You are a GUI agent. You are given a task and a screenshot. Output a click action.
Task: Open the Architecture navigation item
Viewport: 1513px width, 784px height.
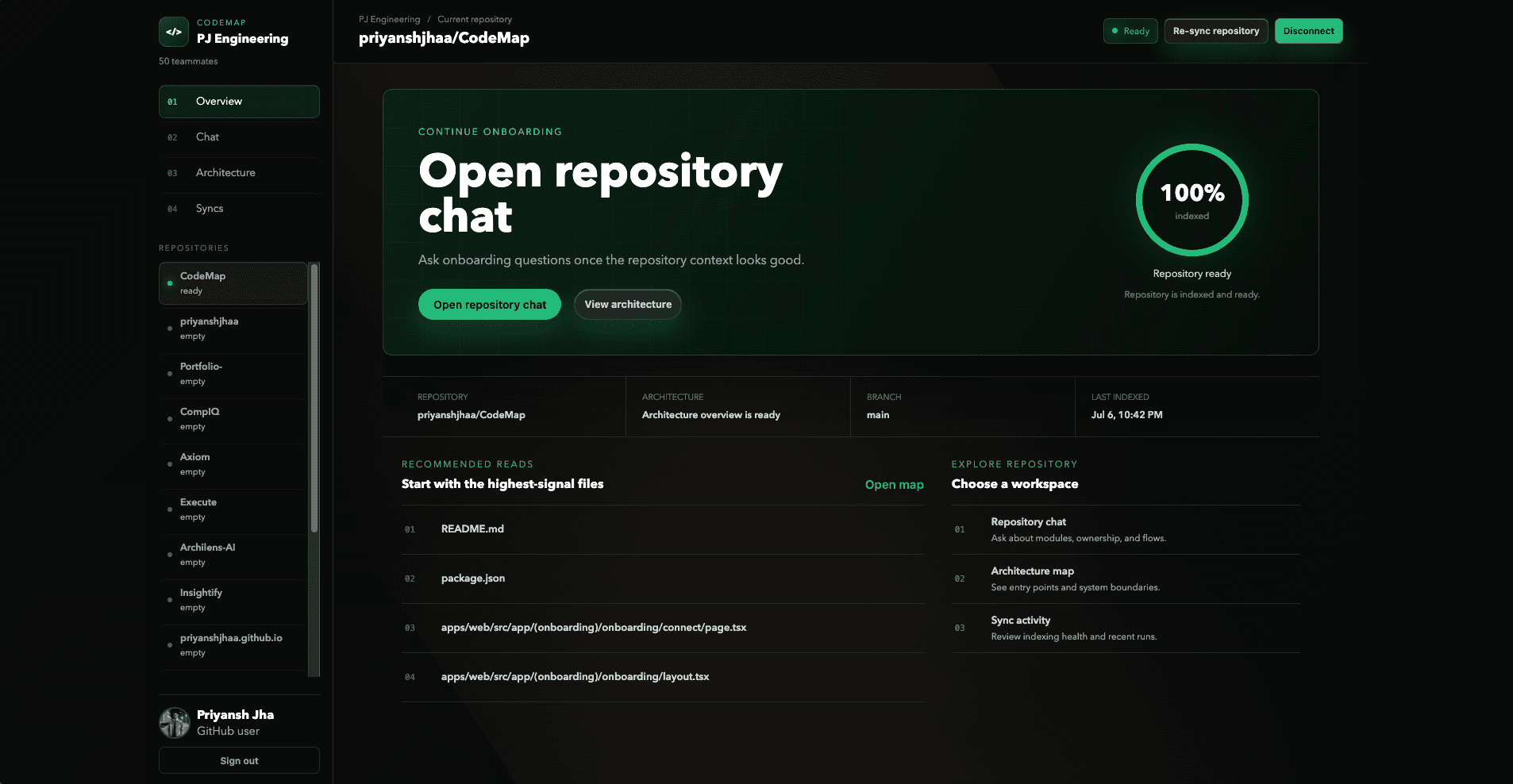(239, 173)
